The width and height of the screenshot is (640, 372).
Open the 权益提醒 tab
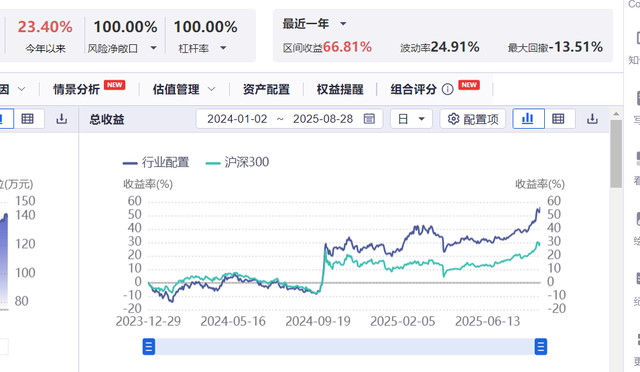[340, 89]
